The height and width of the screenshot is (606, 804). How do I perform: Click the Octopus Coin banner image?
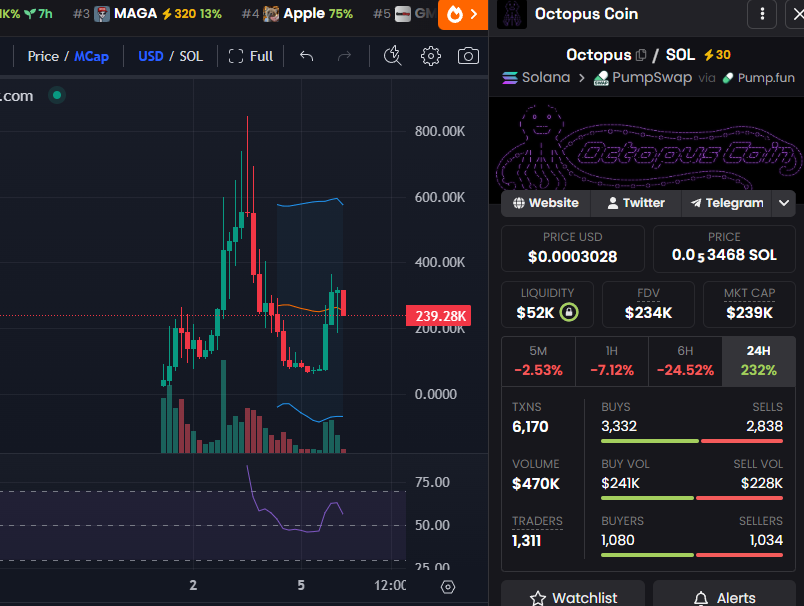(647, 145)
